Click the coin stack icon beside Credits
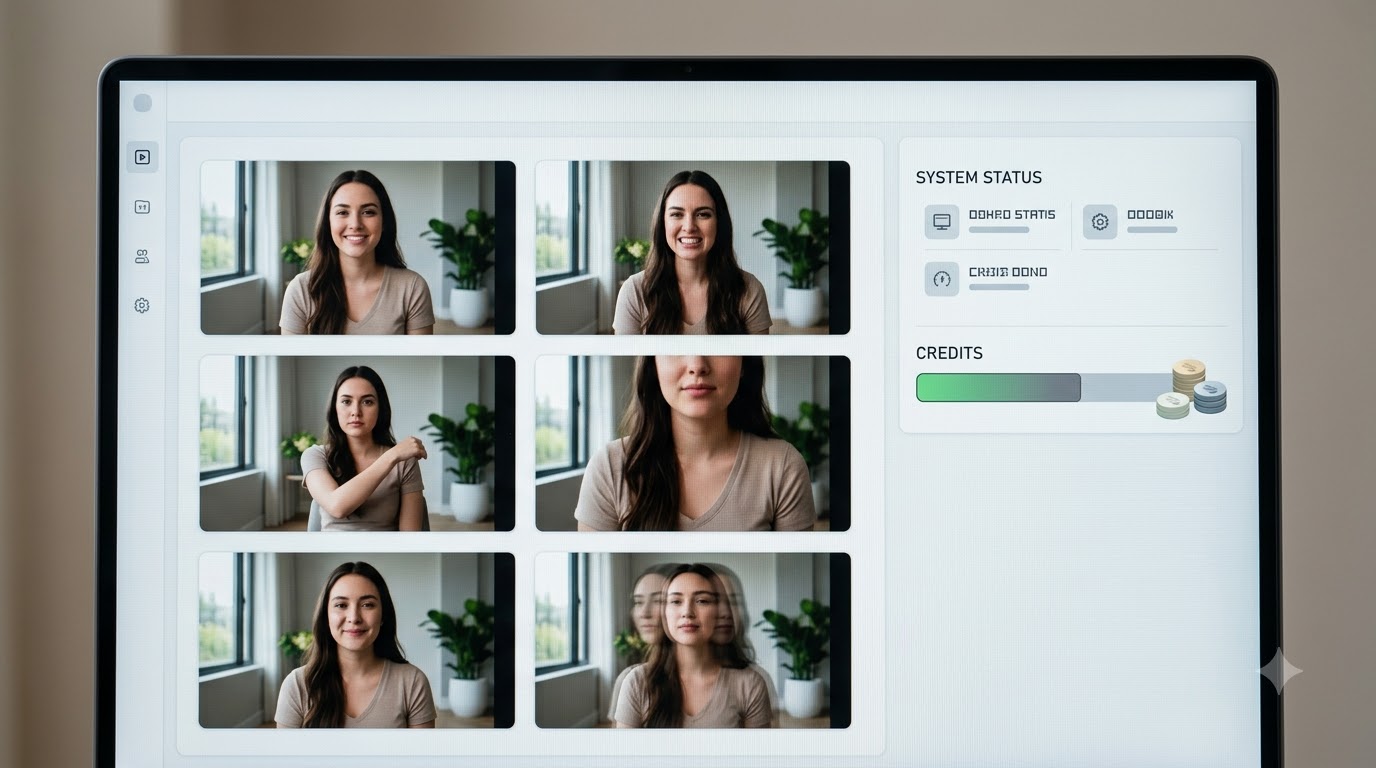Image resolution: width=1376 pixels, height=768 pixels. pyautogui.click(x=1192, y=389)
